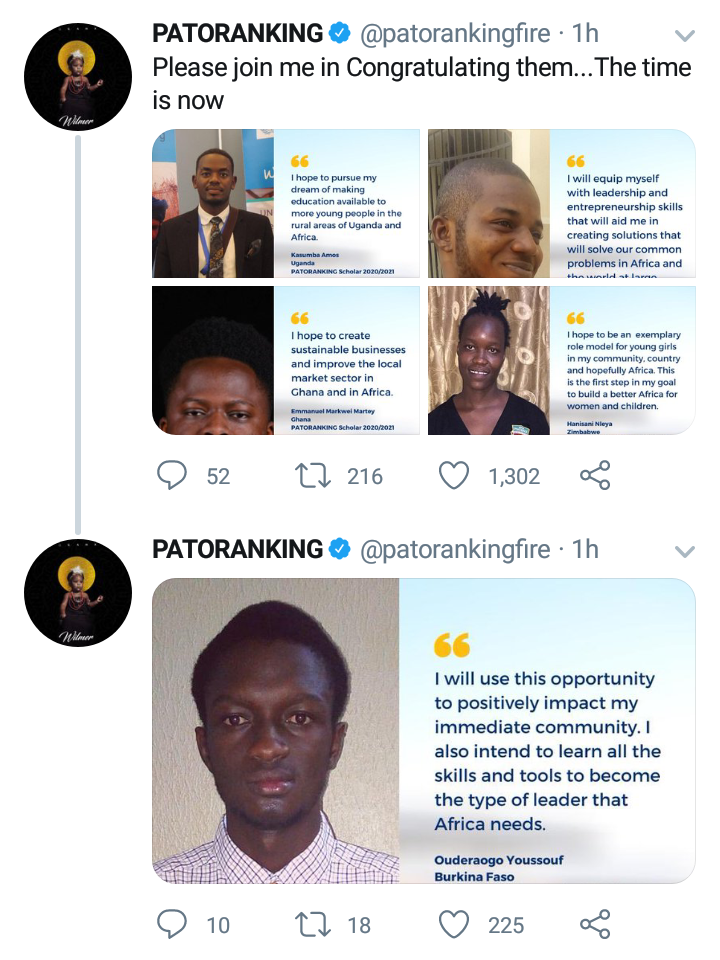Open the first tweet's @patorankingfire handle
Screen dimensions: 720x960
click(x=455, y=34)
